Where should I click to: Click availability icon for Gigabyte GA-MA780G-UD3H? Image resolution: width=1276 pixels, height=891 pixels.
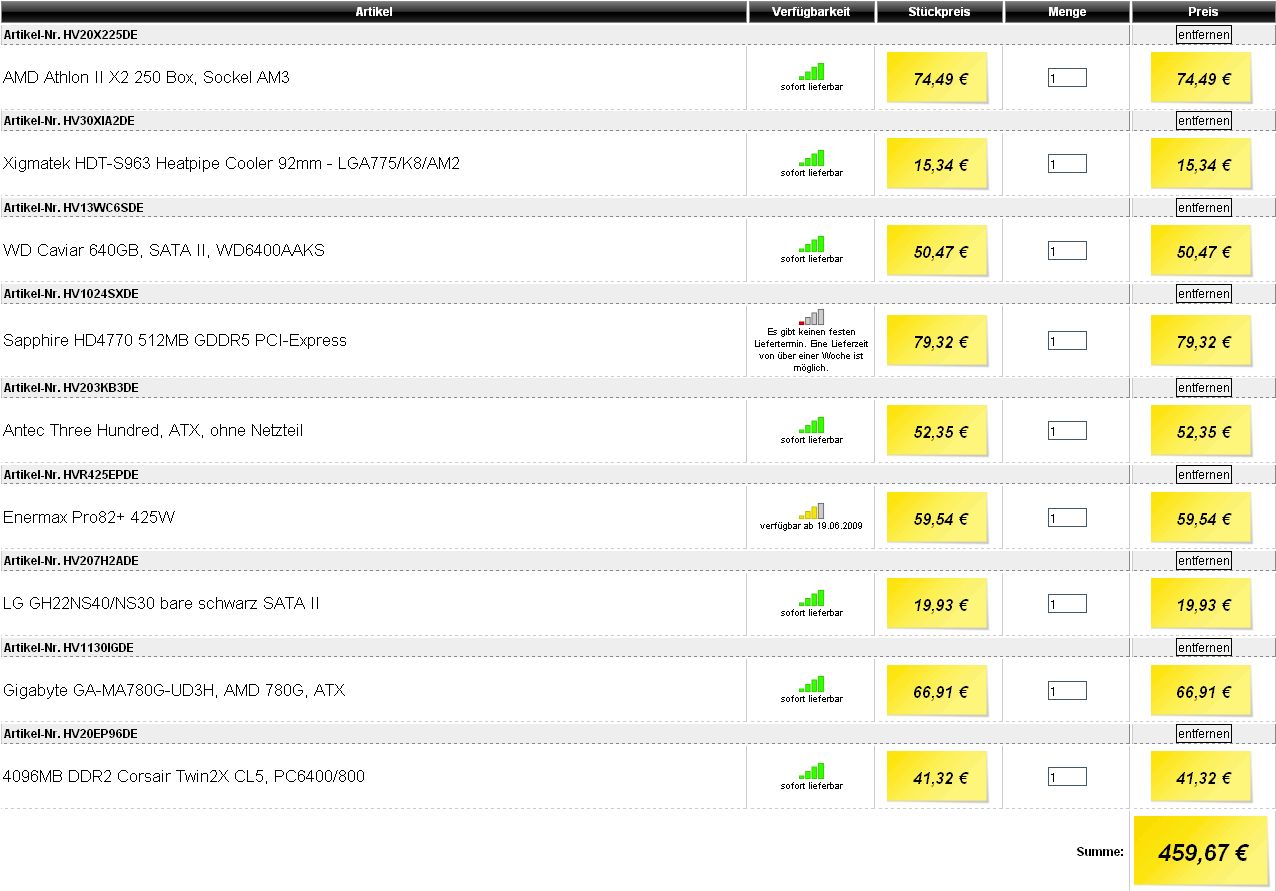pos(811,685)
